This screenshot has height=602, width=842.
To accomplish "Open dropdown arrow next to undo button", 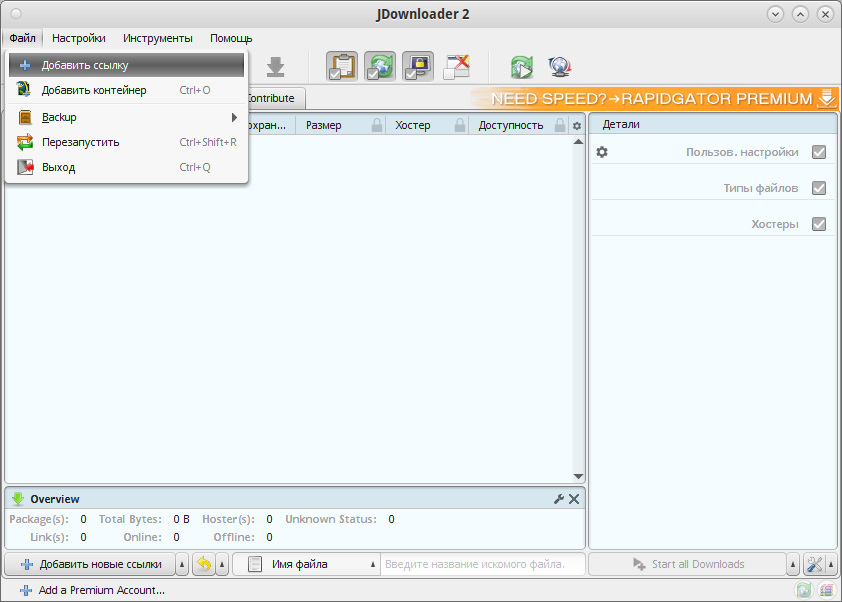I will (x=222, y=564).
